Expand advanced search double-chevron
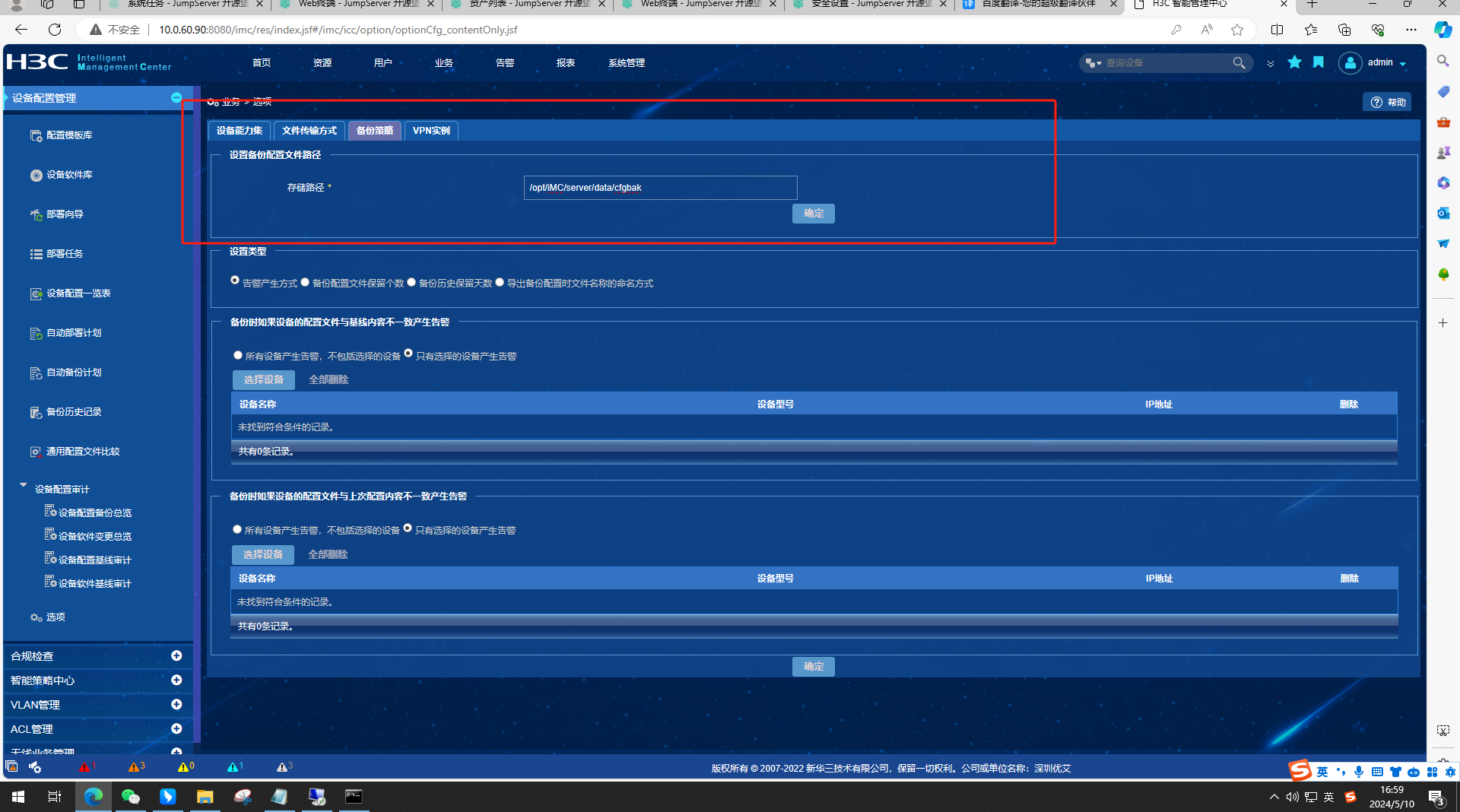The width and height of the screenshot is (1460, 812). tap(1270, 64)
